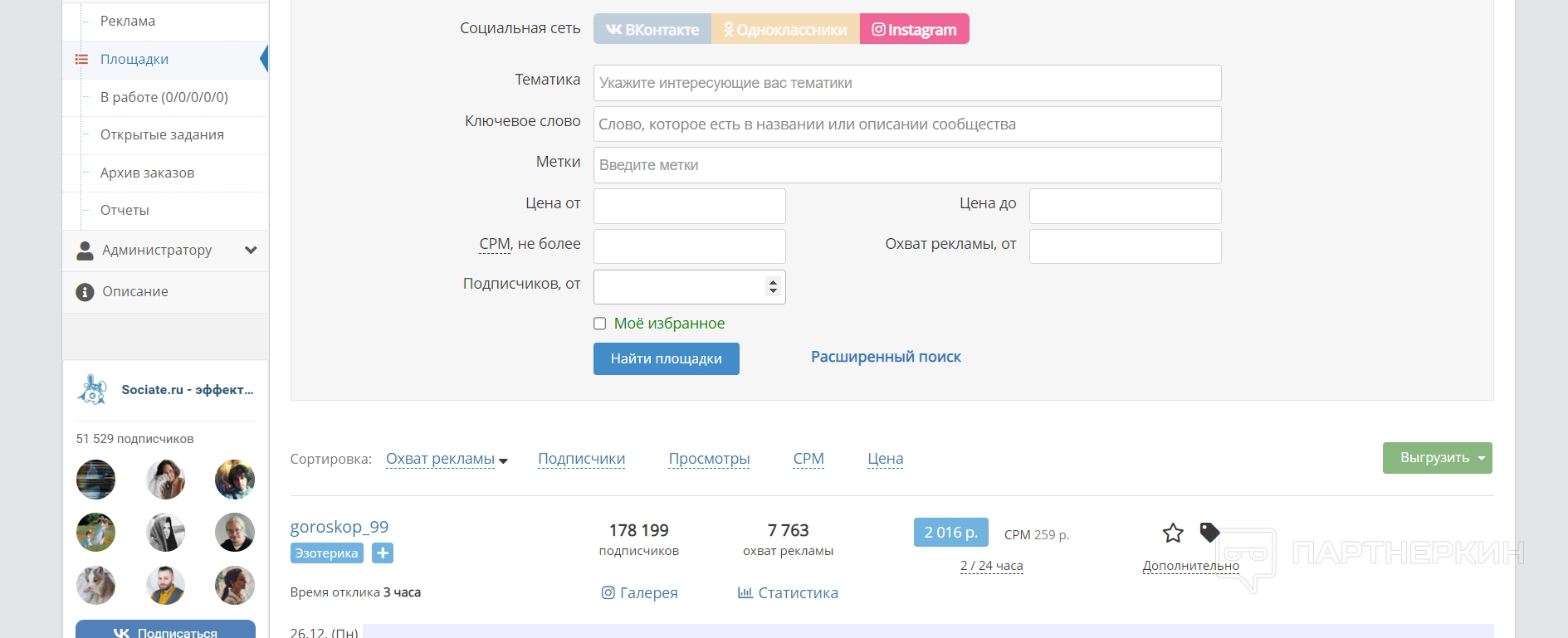Focus the Цена до input field
This screenshot has width=1568, height=638.
tap(1126, 206)
